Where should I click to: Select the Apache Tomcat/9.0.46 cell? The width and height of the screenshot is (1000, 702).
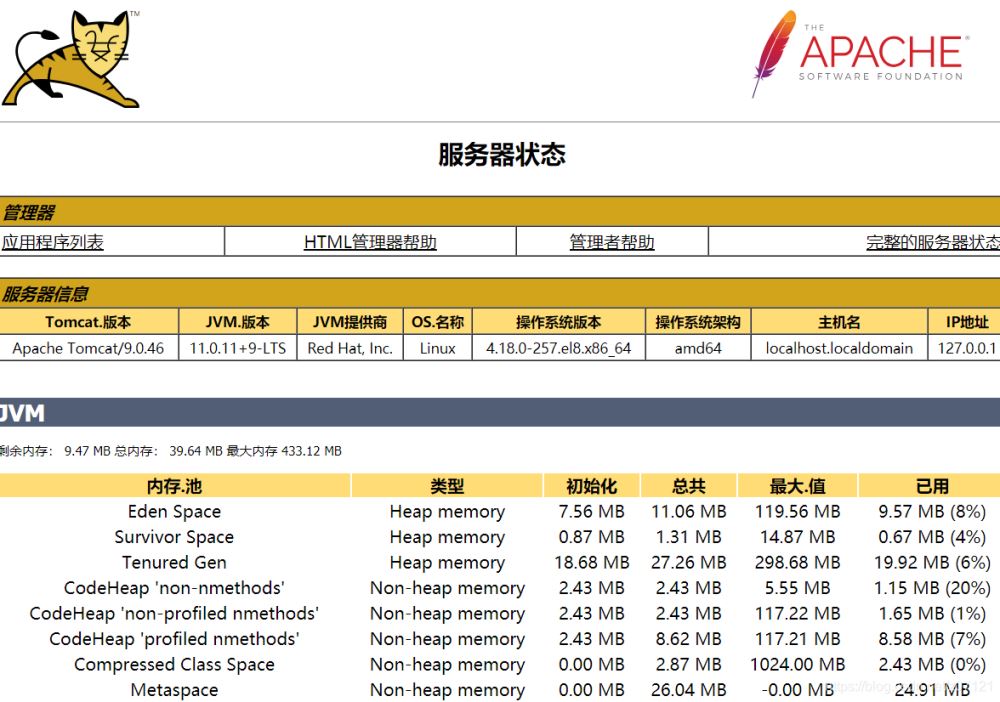[88, 348]
